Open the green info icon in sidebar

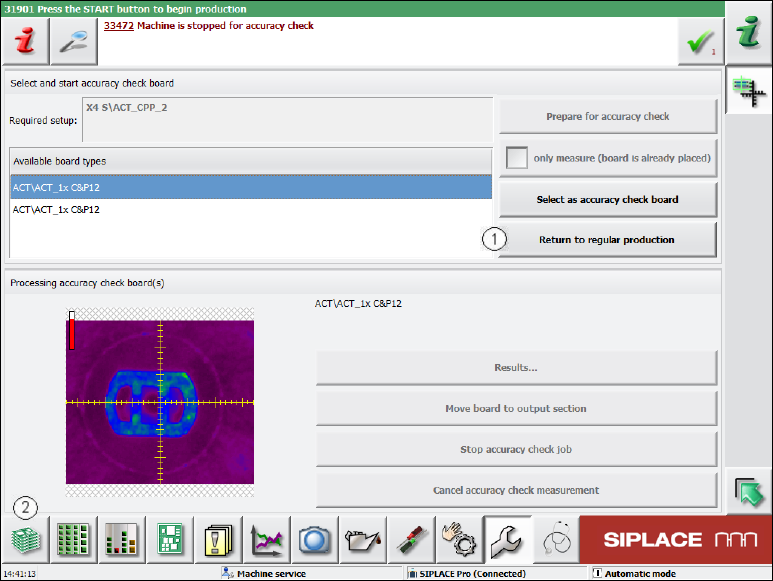748,33
